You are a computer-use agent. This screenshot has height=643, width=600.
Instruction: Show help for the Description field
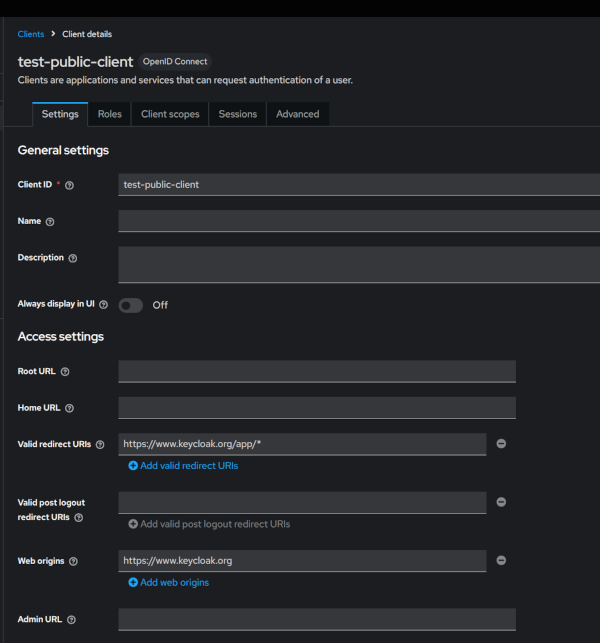point(73,258)
